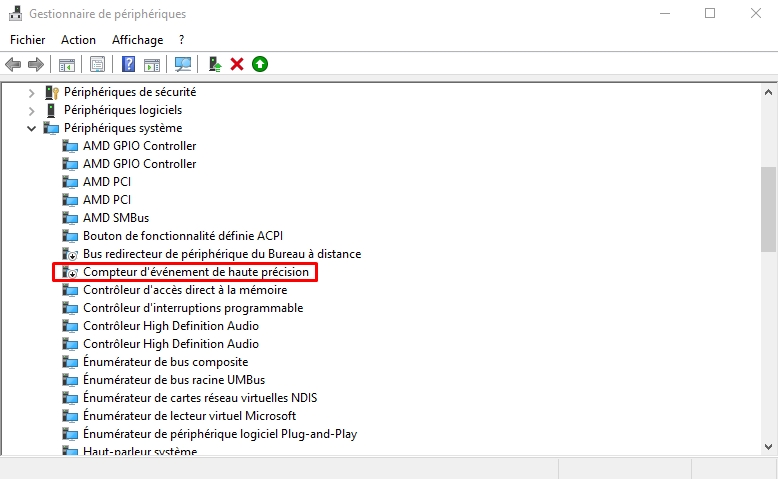Expand the Périphériques logiciels node
Viewport: 778px width, 479px height.
click(32, 110)
